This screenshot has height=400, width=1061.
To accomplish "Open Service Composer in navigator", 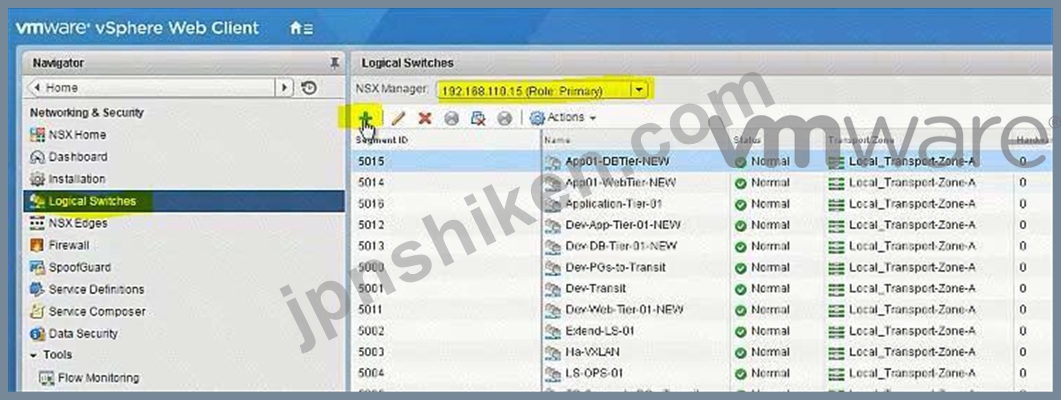I will 97,311.
